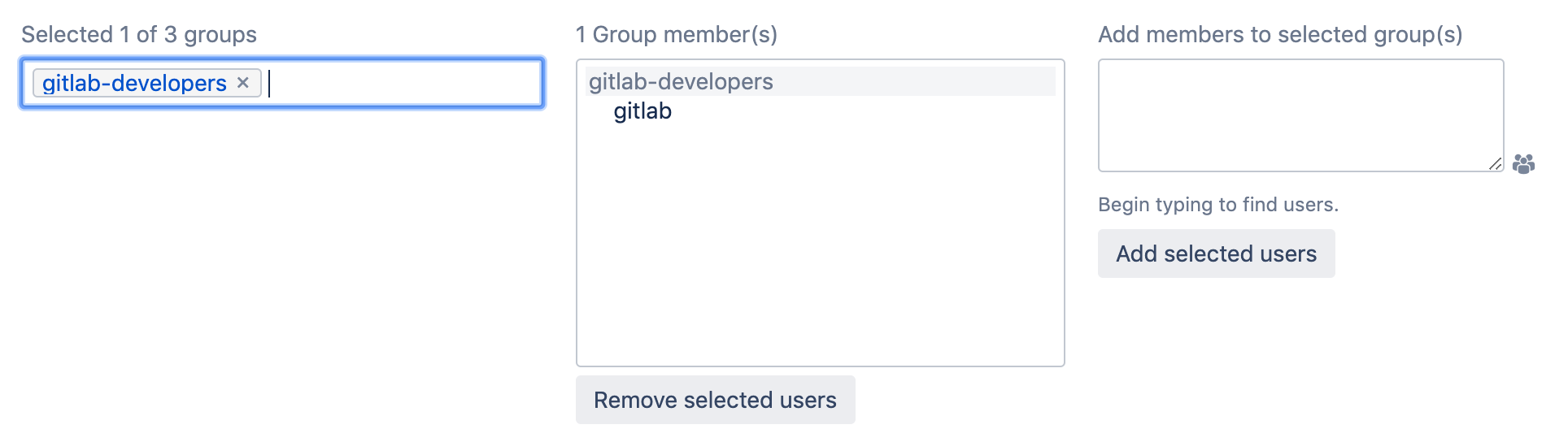
Task: Select the gitlab user in member list
Action: pyautogui.click(x=642, y=111)
